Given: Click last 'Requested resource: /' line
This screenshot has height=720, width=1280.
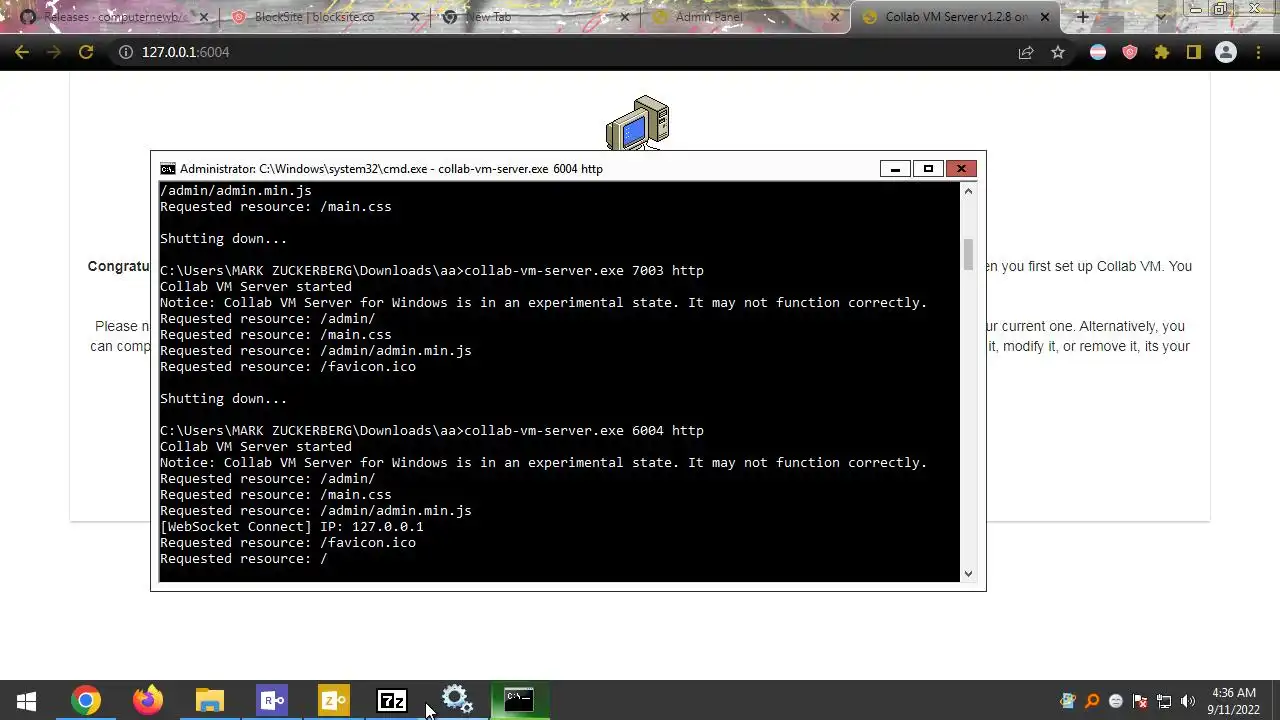Looking at the screenshot, I should 244,559.
